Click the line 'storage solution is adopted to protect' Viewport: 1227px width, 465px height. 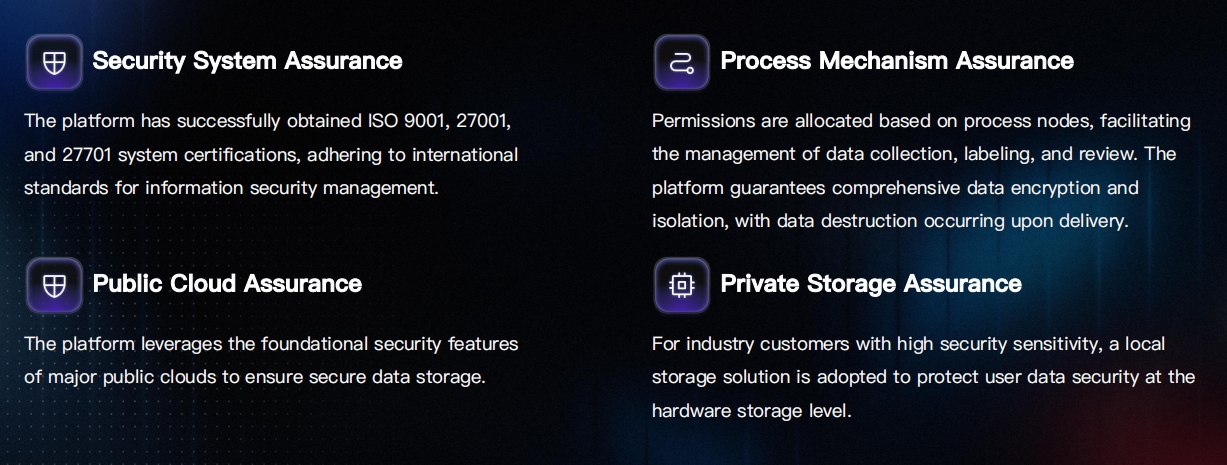pyautogui.click(x=923, y=377)
